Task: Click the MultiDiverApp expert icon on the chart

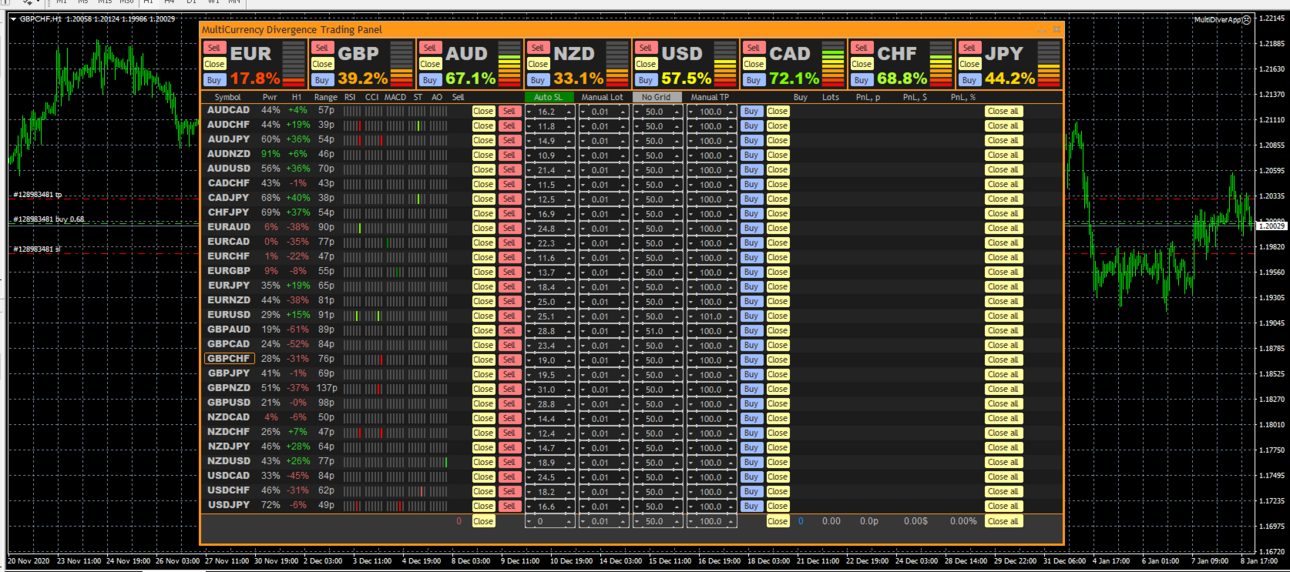Action: click(x=1246, y=20)
